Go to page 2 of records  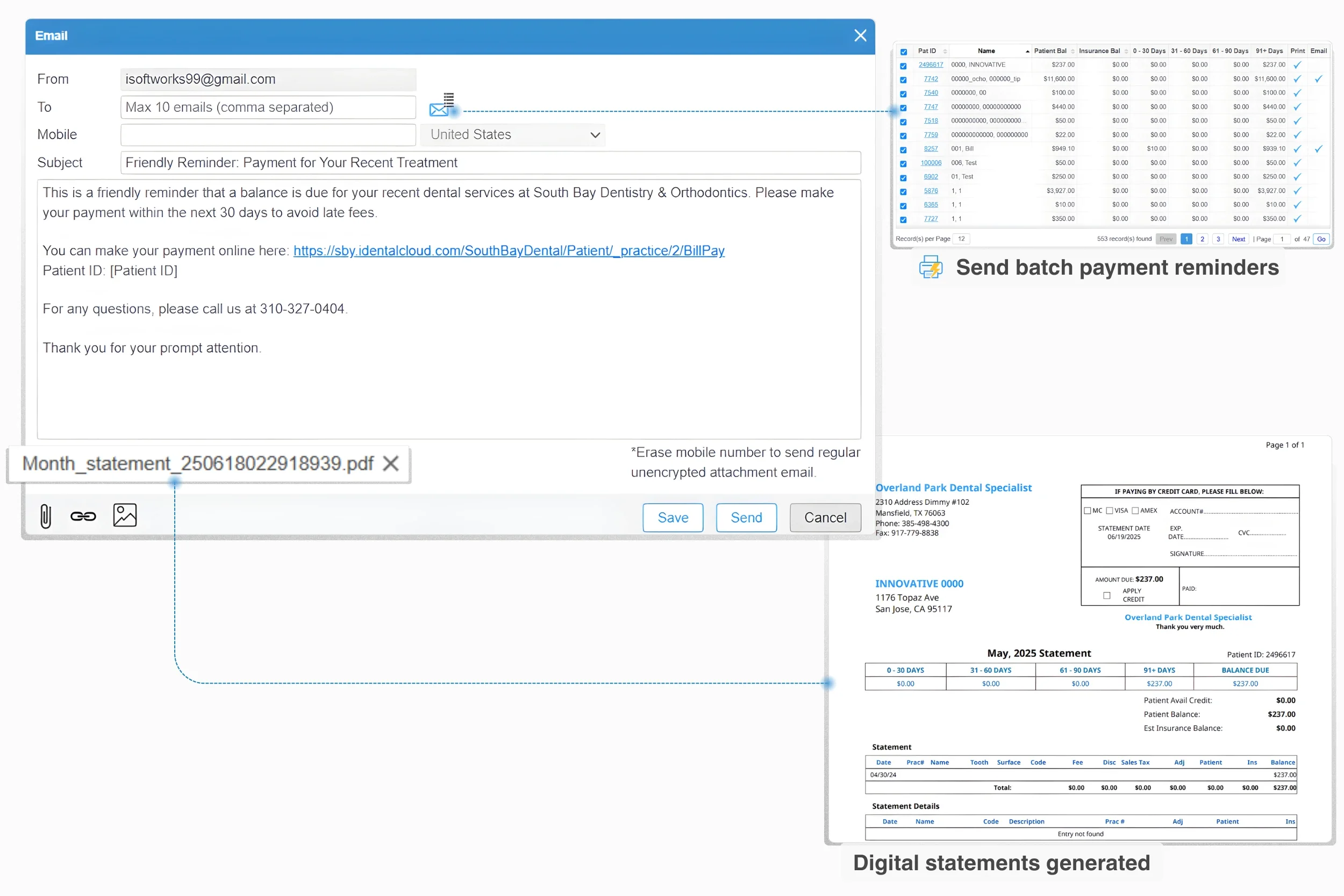click(x=1202, y=239)
